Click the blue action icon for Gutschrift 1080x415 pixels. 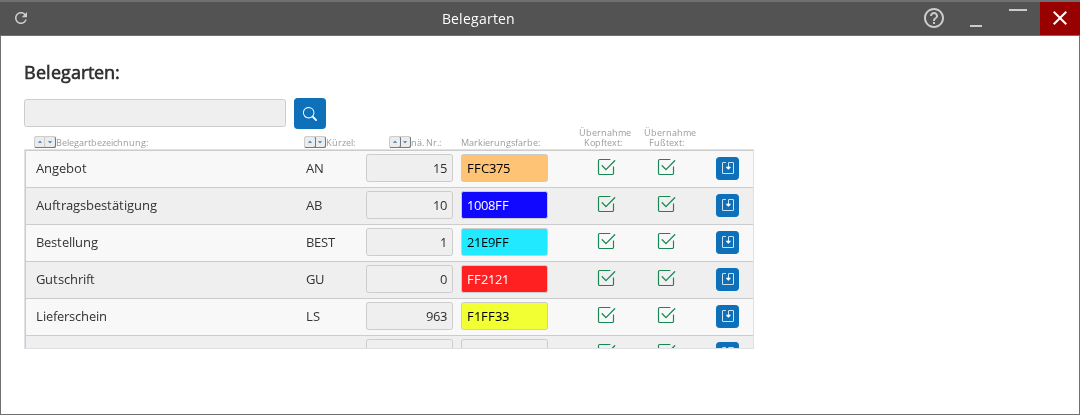tap(727, 279)
